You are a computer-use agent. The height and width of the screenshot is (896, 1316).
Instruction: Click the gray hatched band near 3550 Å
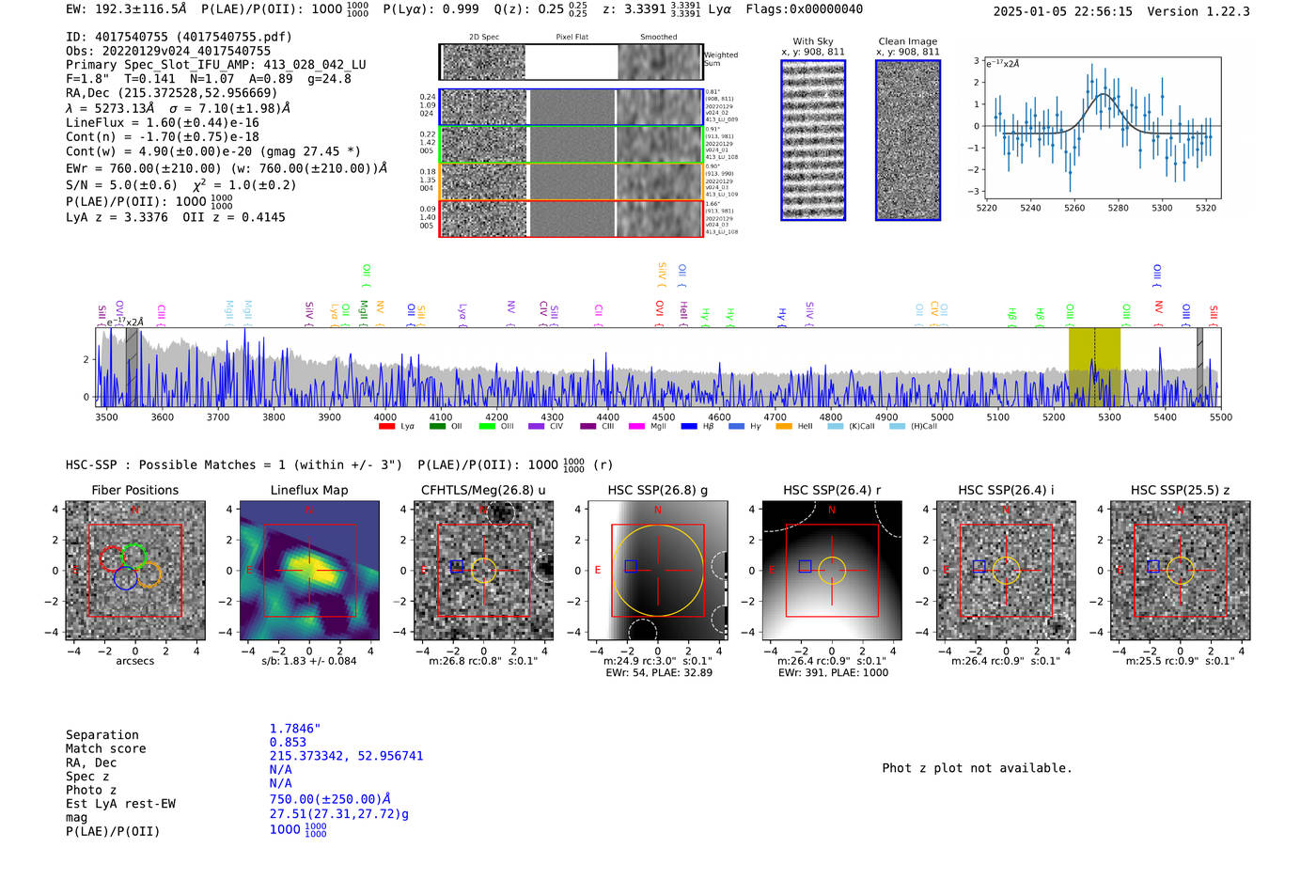pyautogui.click(x=132, y=368)
